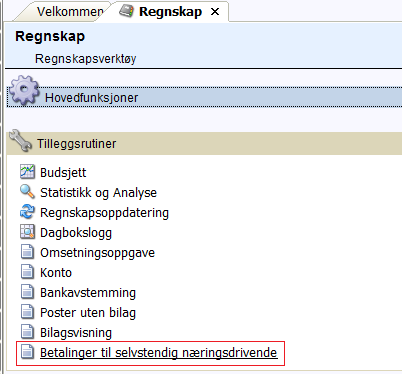
Task: Open Poster uten bilag
Action: [x=88, y=313]
